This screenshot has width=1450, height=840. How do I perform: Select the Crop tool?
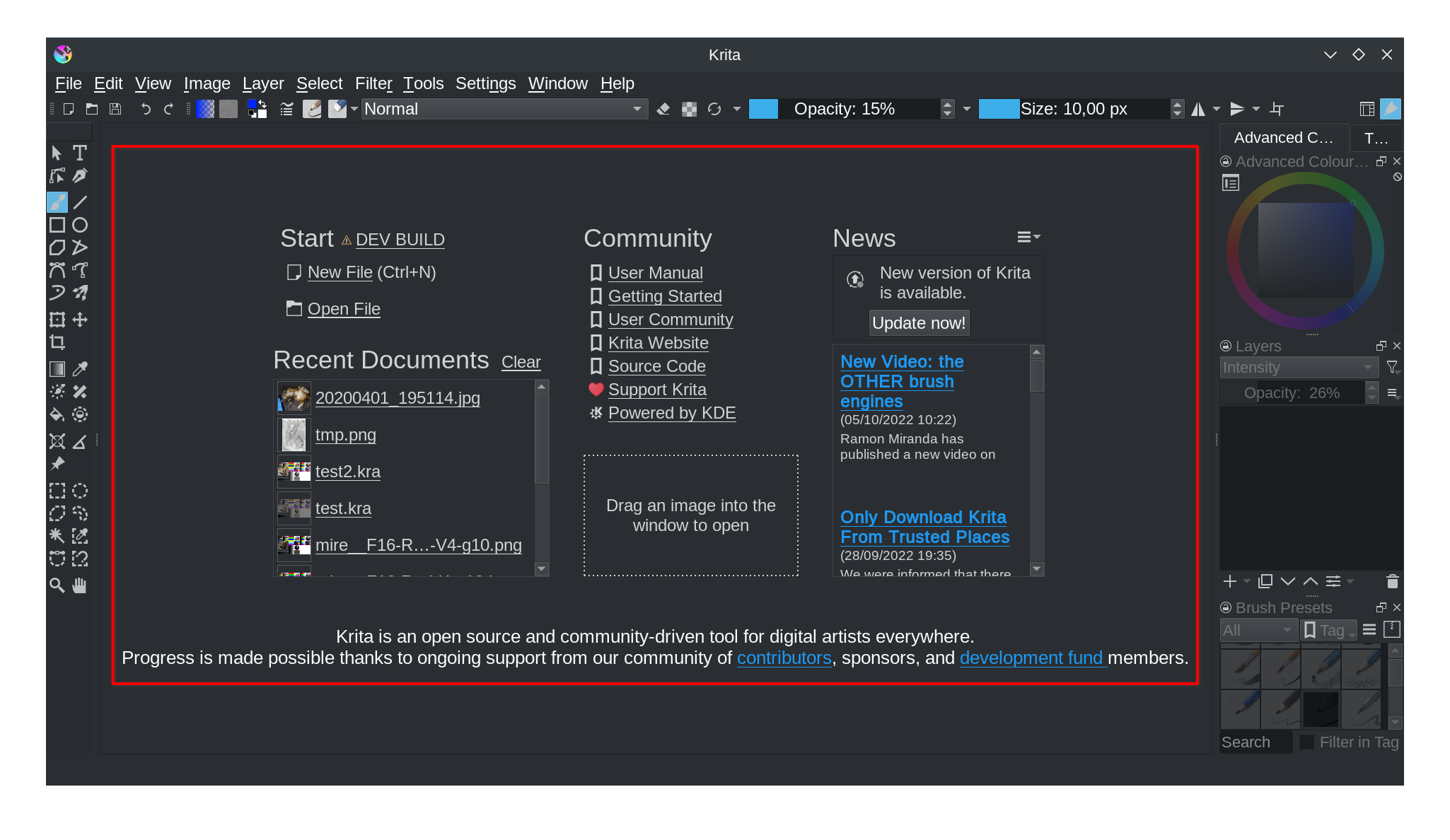pos(57,343)
